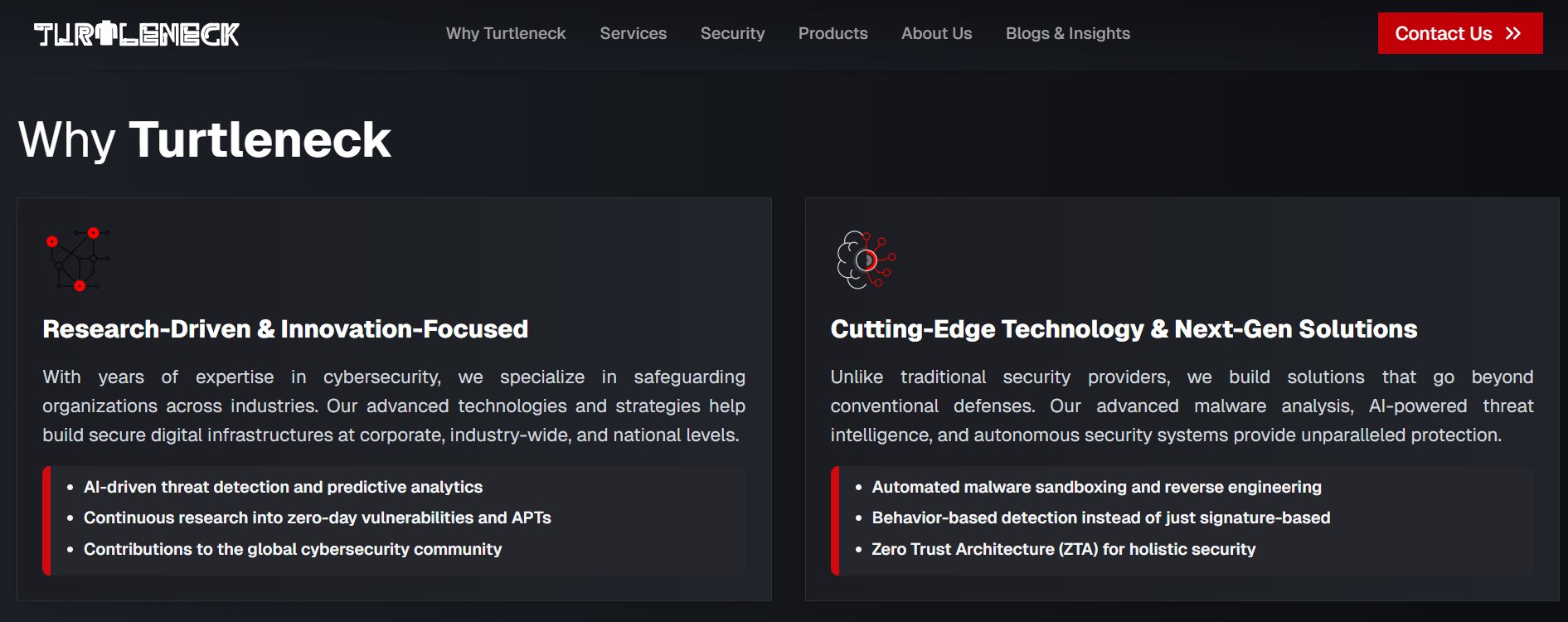Viewport: 1568px width, 622px height.
Task: Open the Why Turtleneck menu item
Action: tap(505, 33)
